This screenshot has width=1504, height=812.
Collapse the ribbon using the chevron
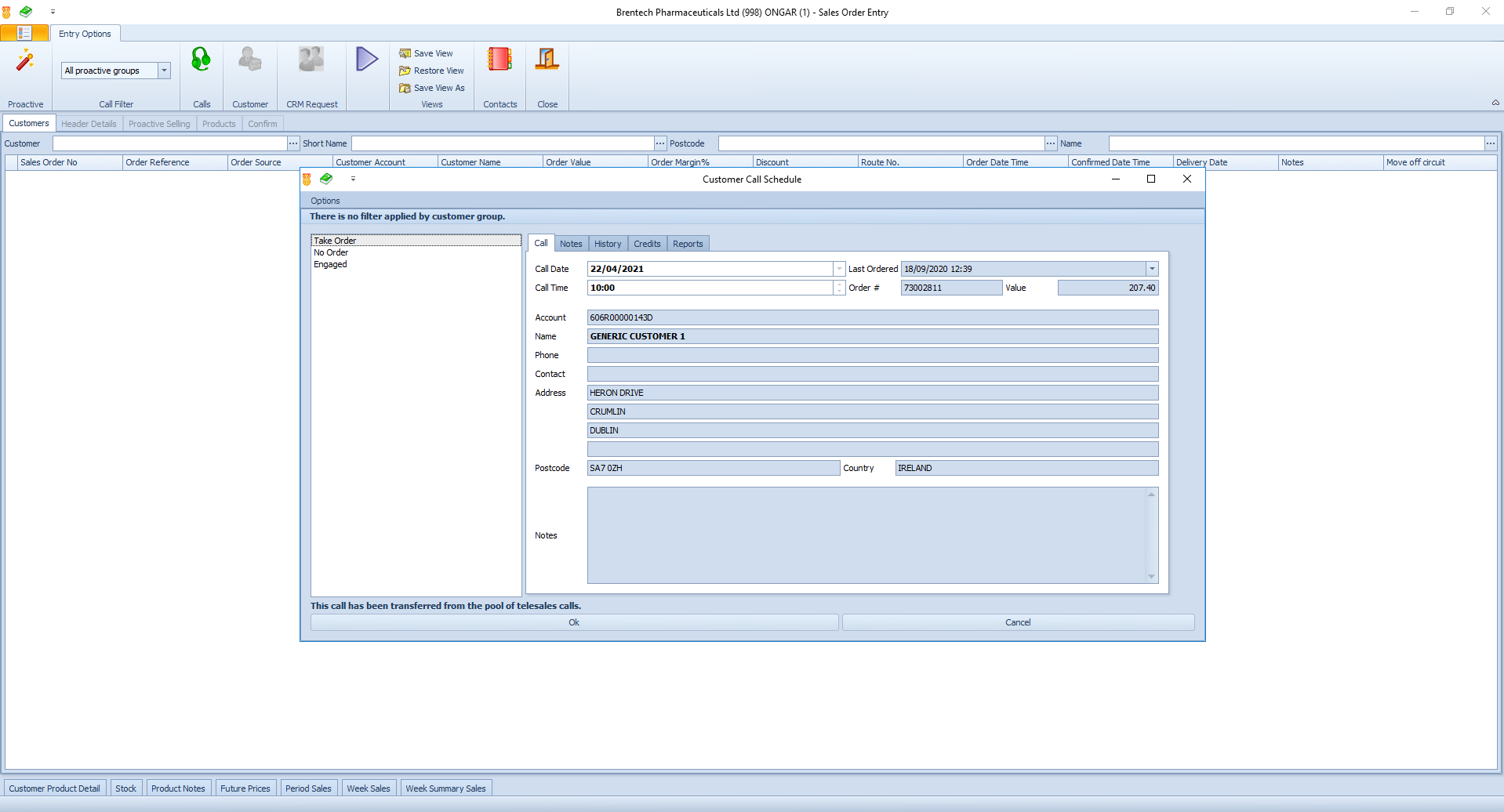click(1495, 103)
